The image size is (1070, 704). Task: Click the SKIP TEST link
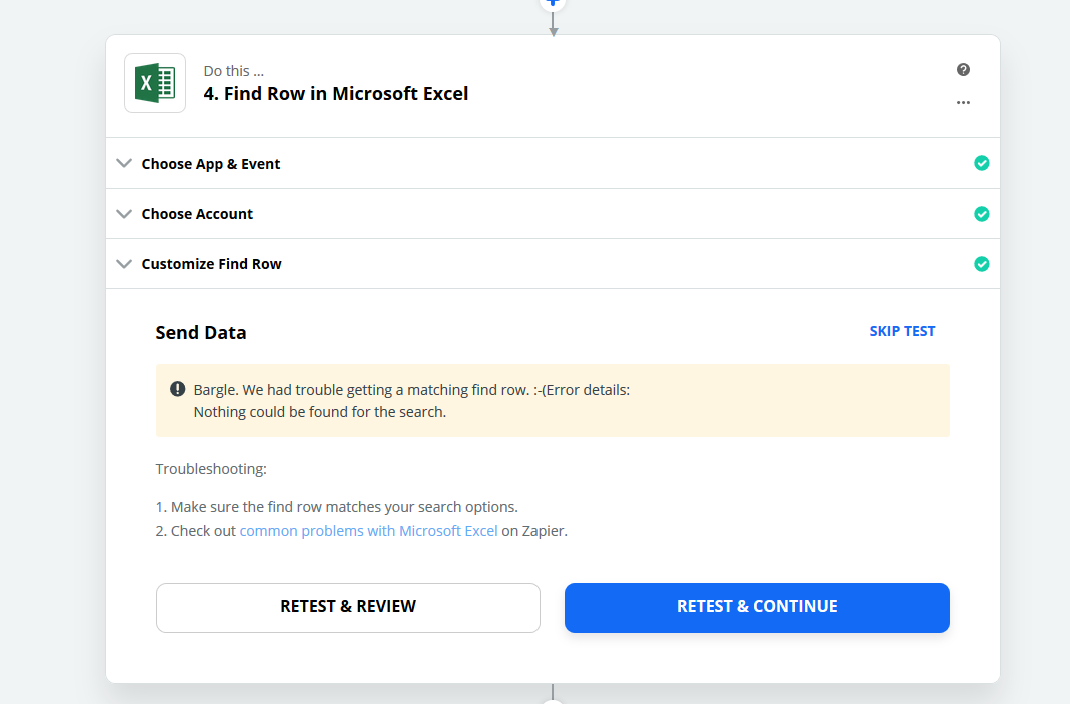[x=902, y=332]
